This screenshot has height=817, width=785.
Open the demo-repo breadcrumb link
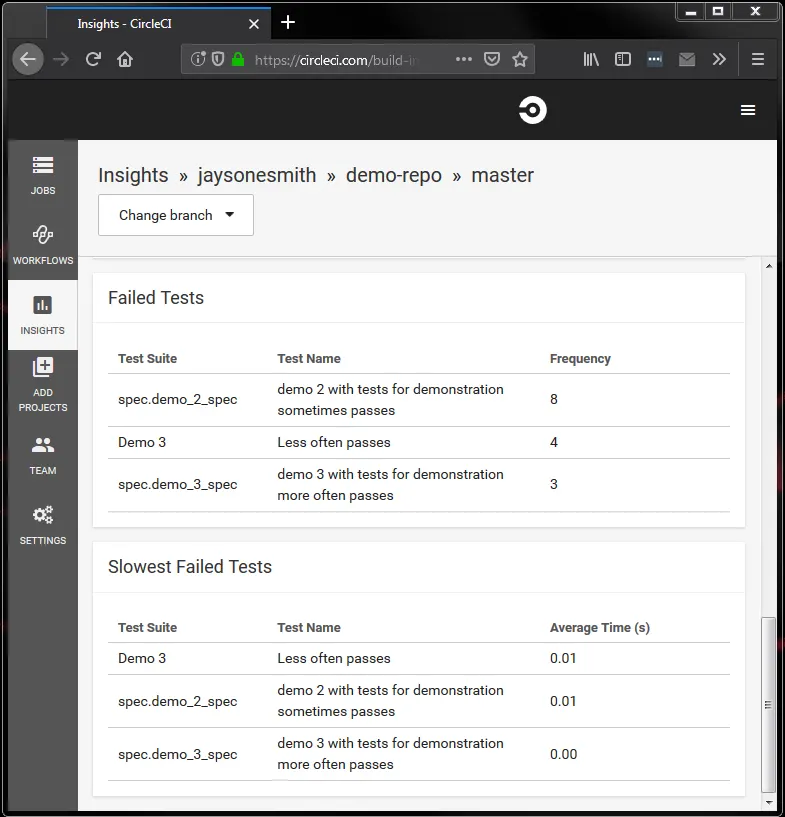click(394, 175)
